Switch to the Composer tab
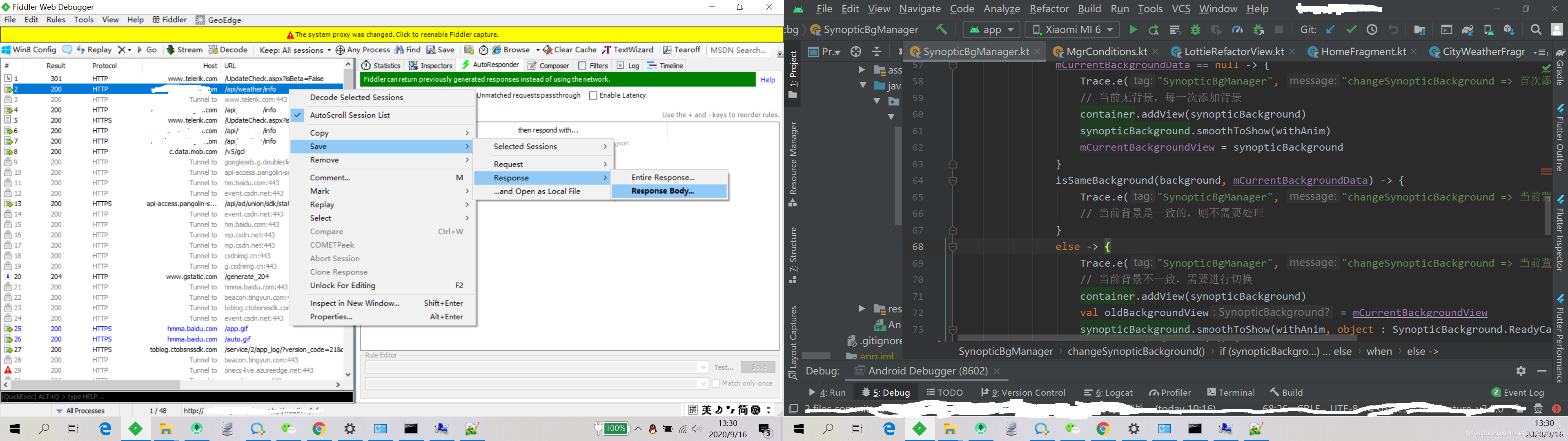1568x441 pixels. [548, 65]
